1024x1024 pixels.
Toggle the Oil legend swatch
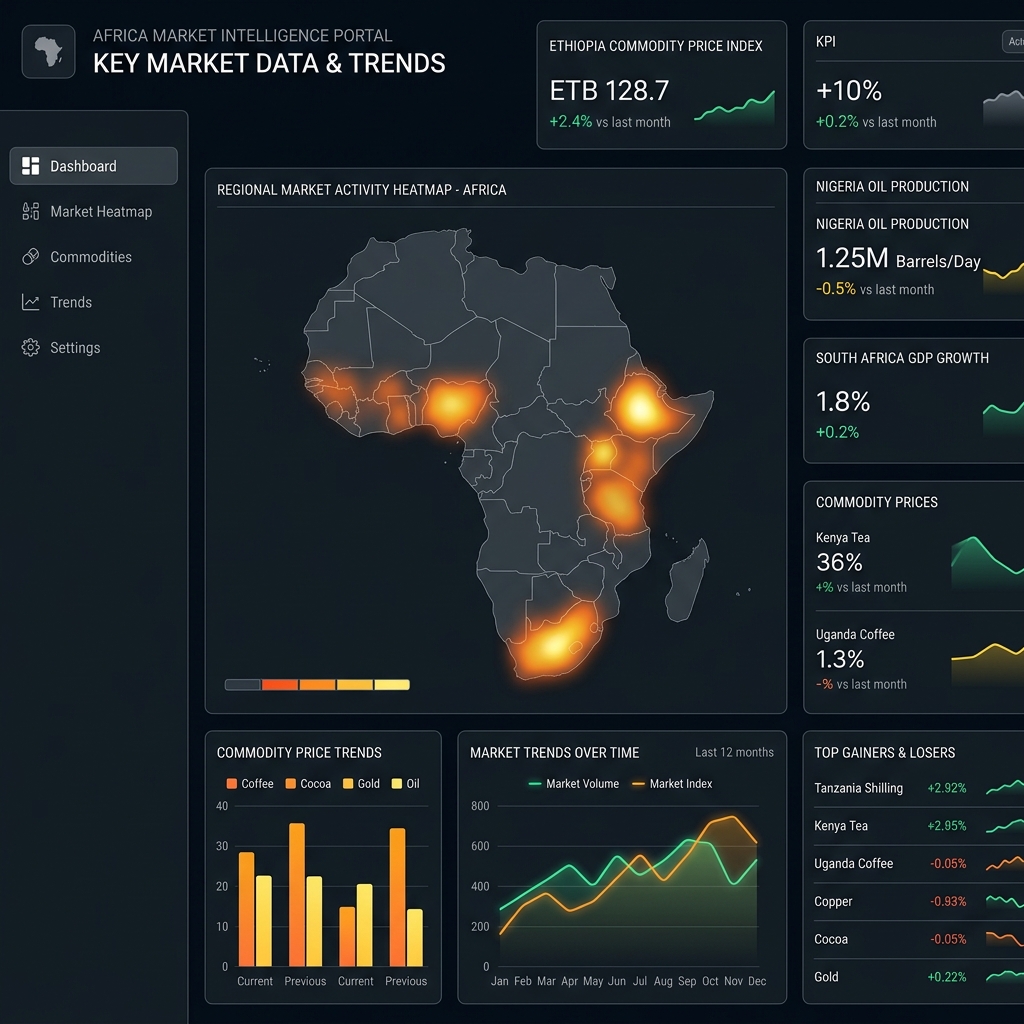coord(396,784)
